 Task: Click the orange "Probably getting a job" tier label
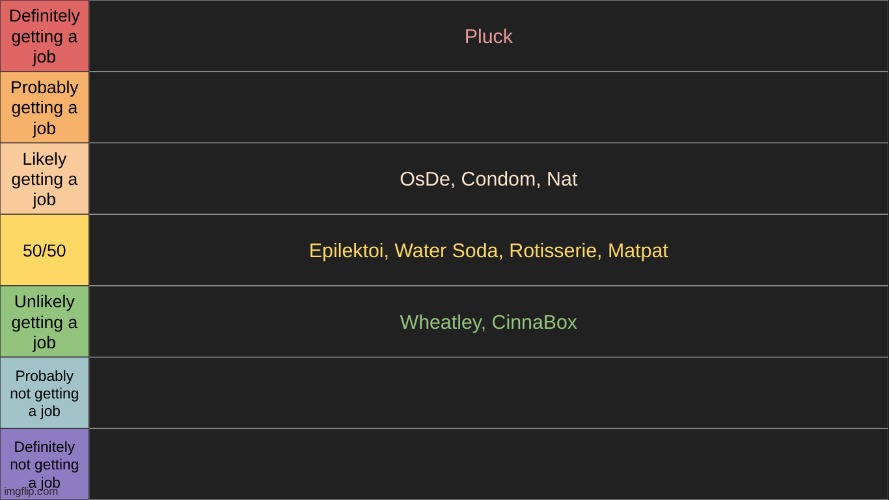(x=44, y=107)
